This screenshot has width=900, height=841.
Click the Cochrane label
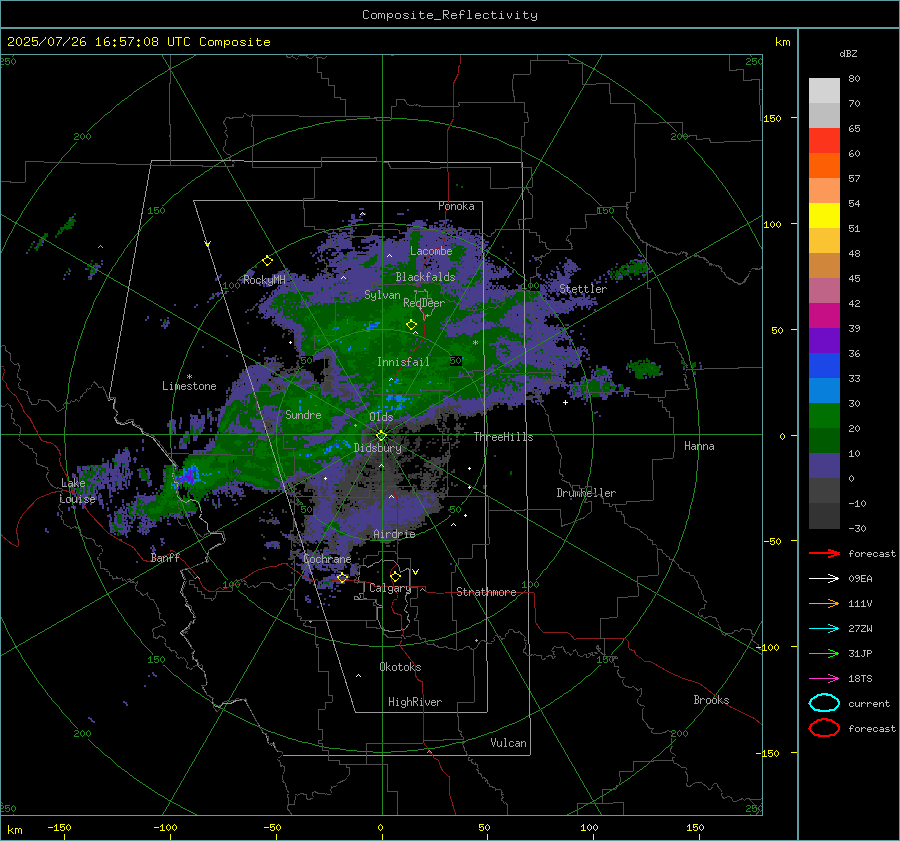[x=327, y=559]
